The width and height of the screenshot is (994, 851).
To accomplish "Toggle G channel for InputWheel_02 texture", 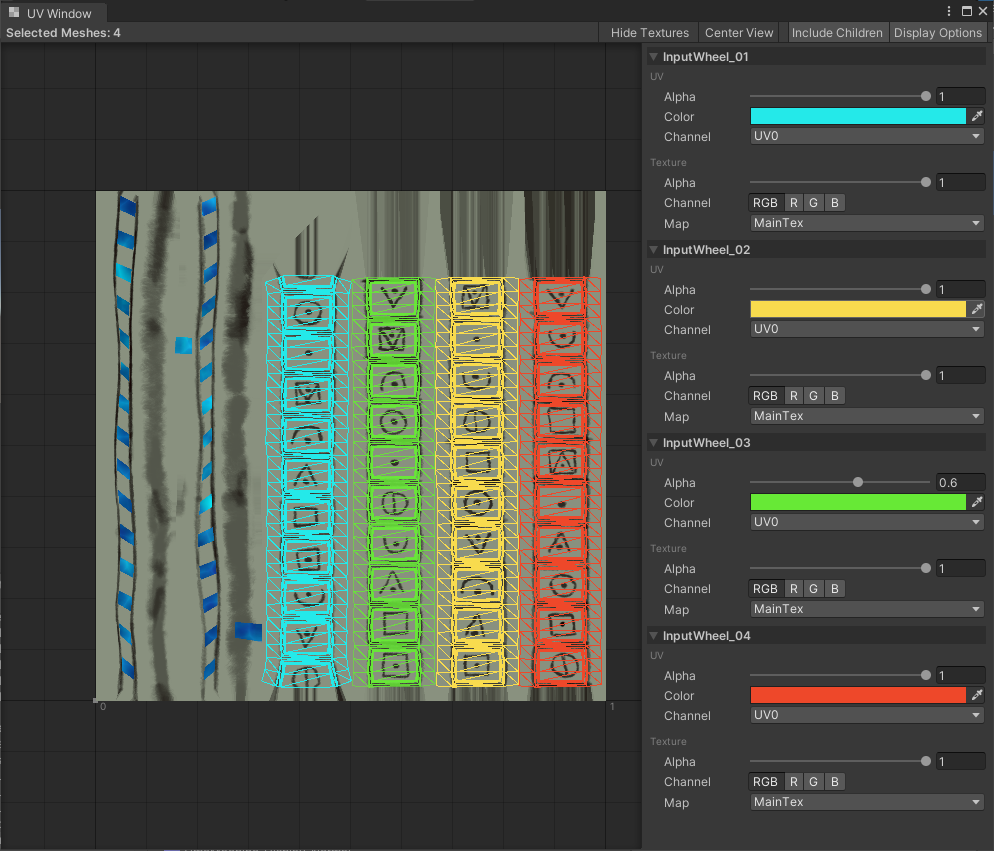I will [813, 396].
